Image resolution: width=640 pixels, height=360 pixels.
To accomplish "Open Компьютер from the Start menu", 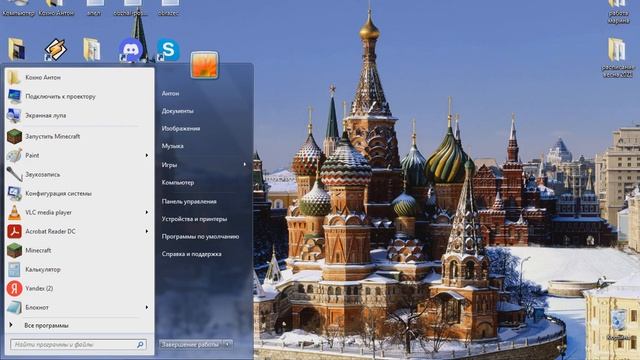I will (178, 182).
